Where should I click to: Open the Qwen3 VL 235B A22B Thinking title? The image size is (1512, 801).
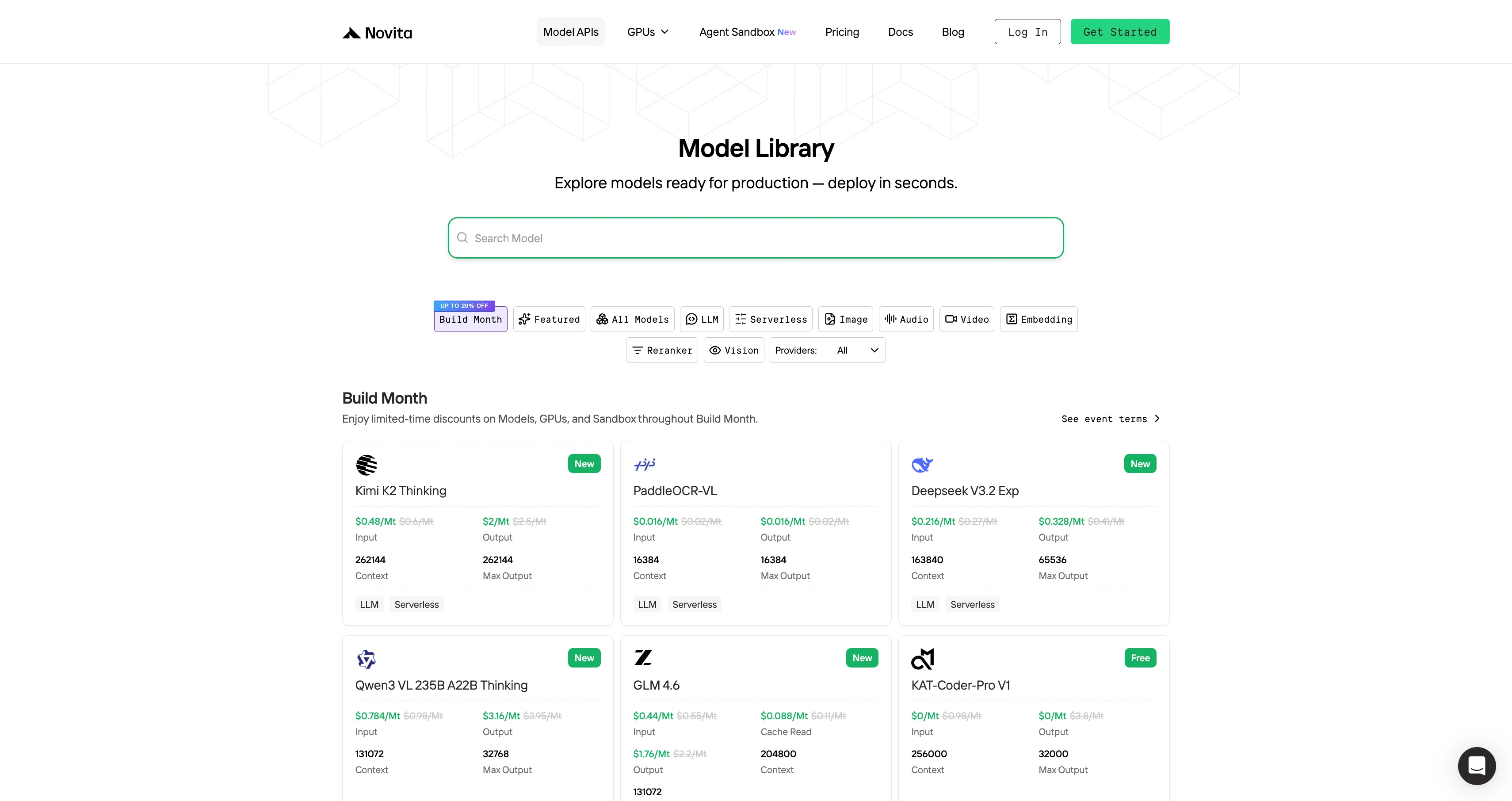click(441, 685)
